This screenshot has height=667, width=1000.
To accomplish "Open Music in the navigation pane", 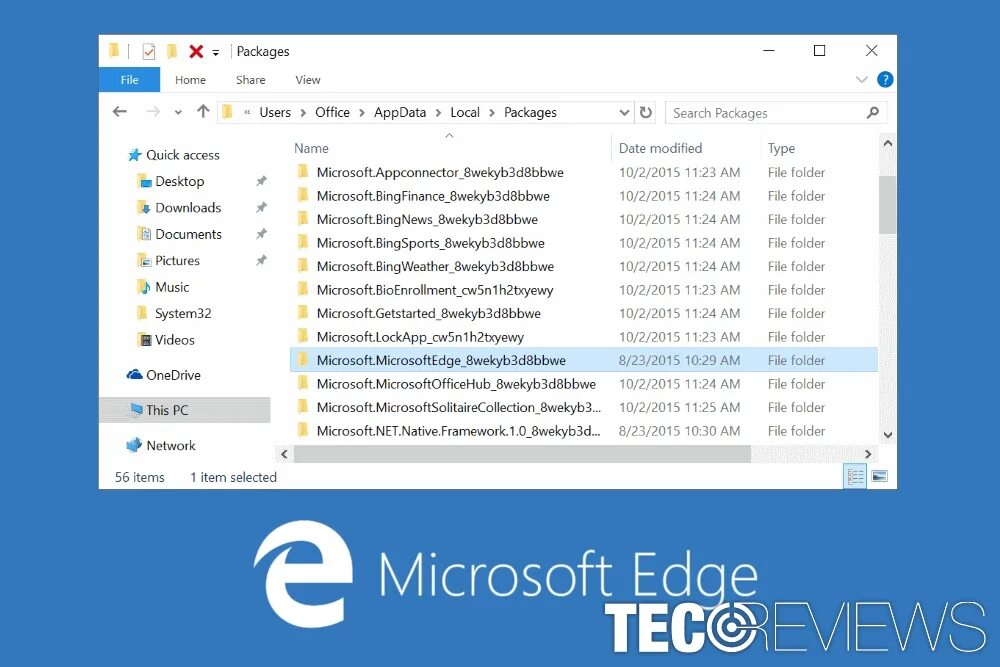I will coord(163,287).
